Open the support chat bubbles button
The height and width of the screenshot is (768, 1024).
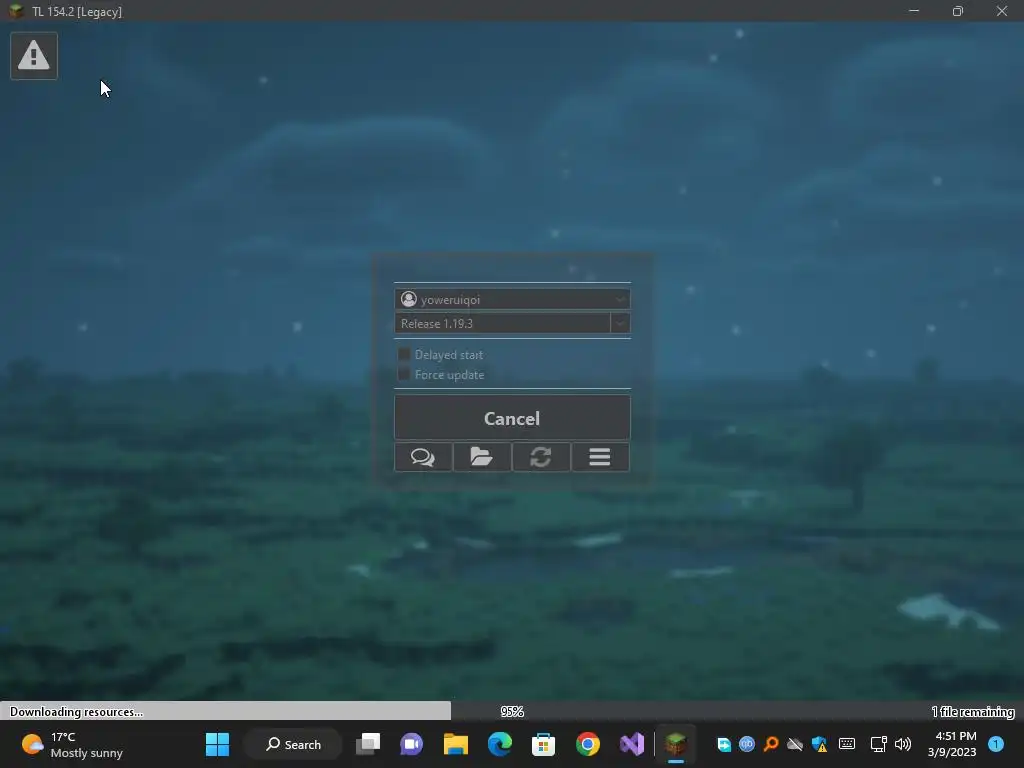pos(423,456)
